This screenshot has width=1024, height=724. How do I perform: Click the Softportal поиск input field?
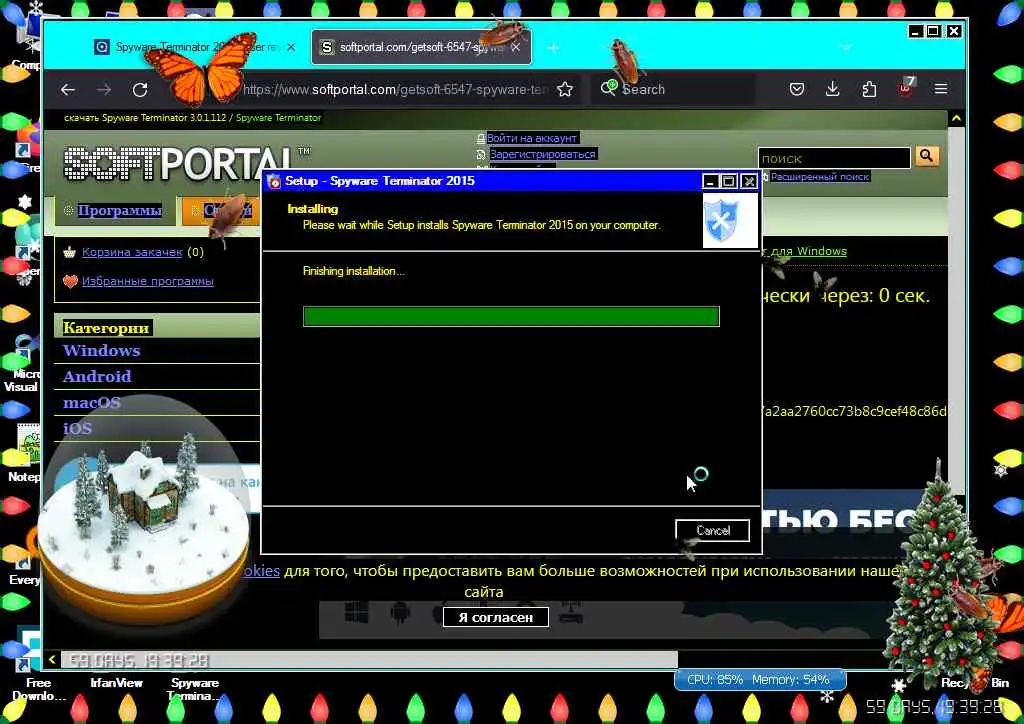pos(834,158)
